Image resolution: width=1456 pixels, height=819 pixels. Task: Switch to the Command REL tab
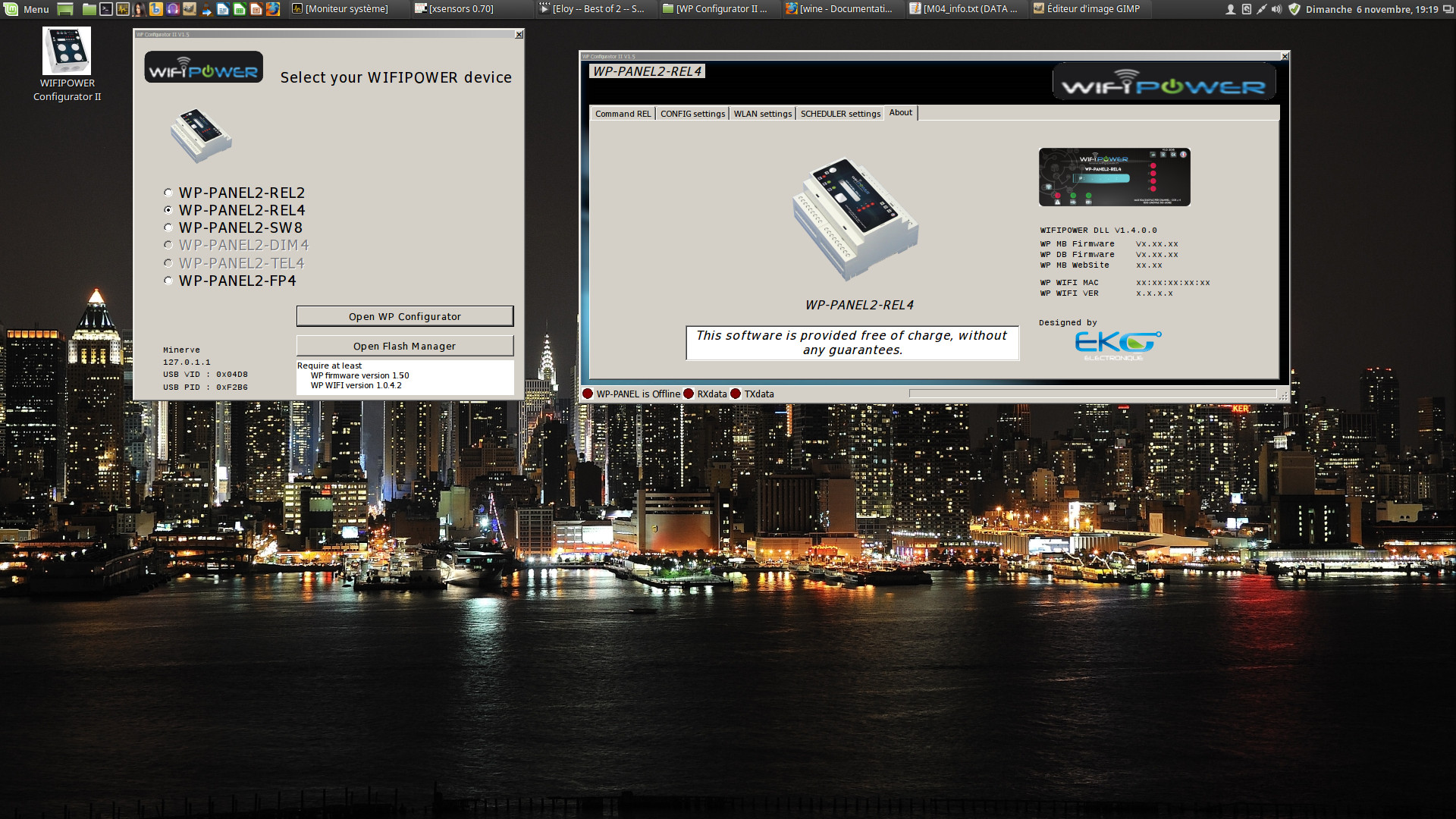623,113
